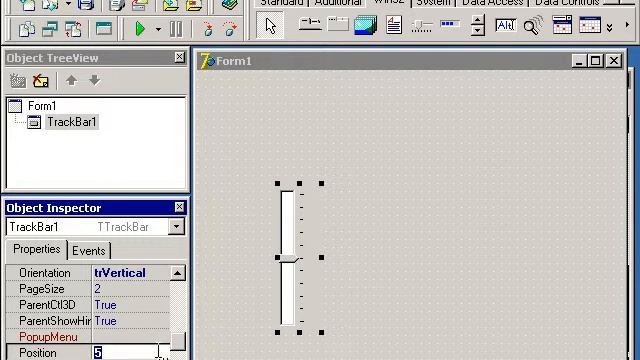
Task: Switch to the Additional palette tab
Action: tap(338, 3)
